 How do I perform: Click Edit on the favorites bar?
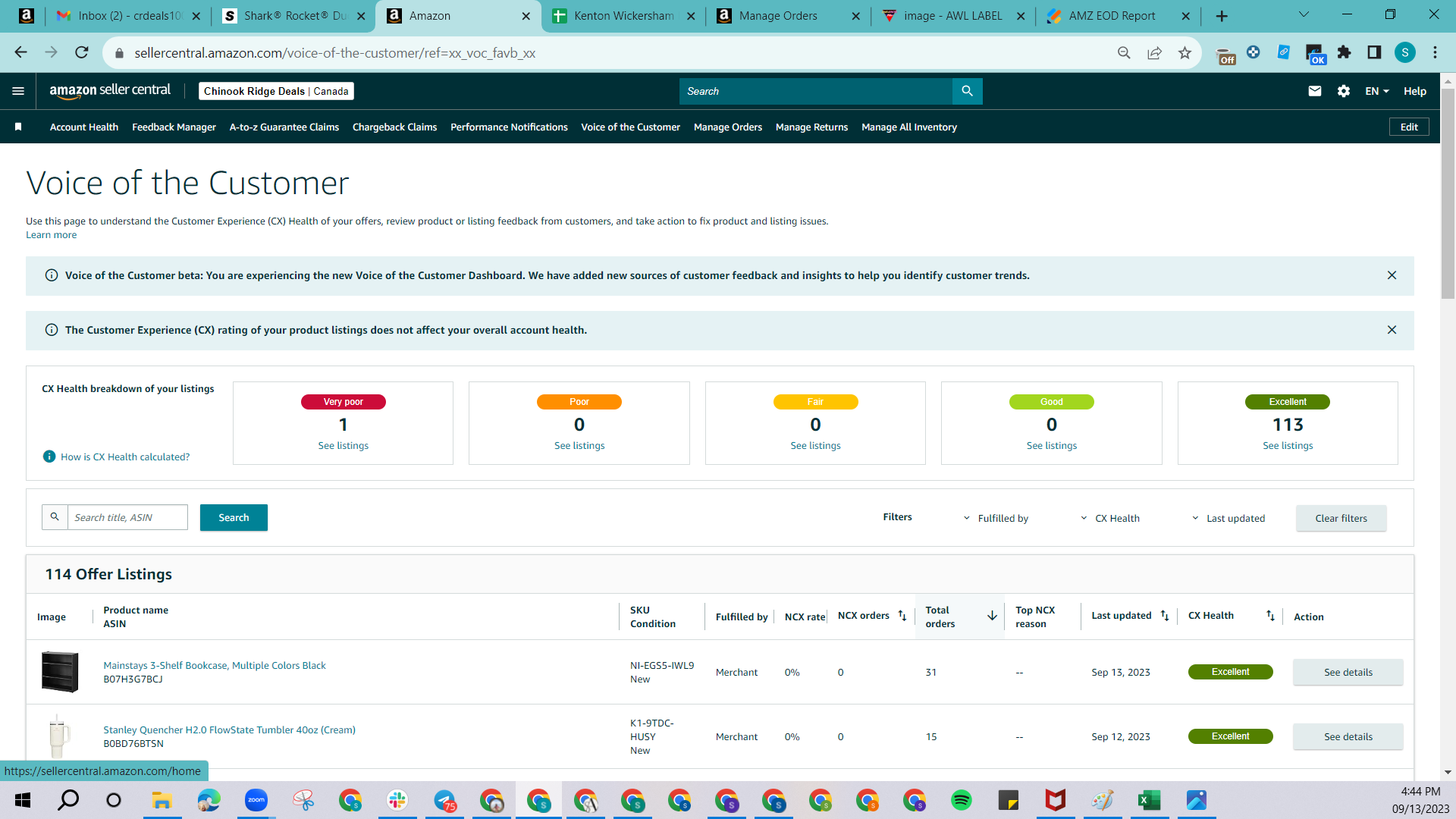coord(1409,127)
